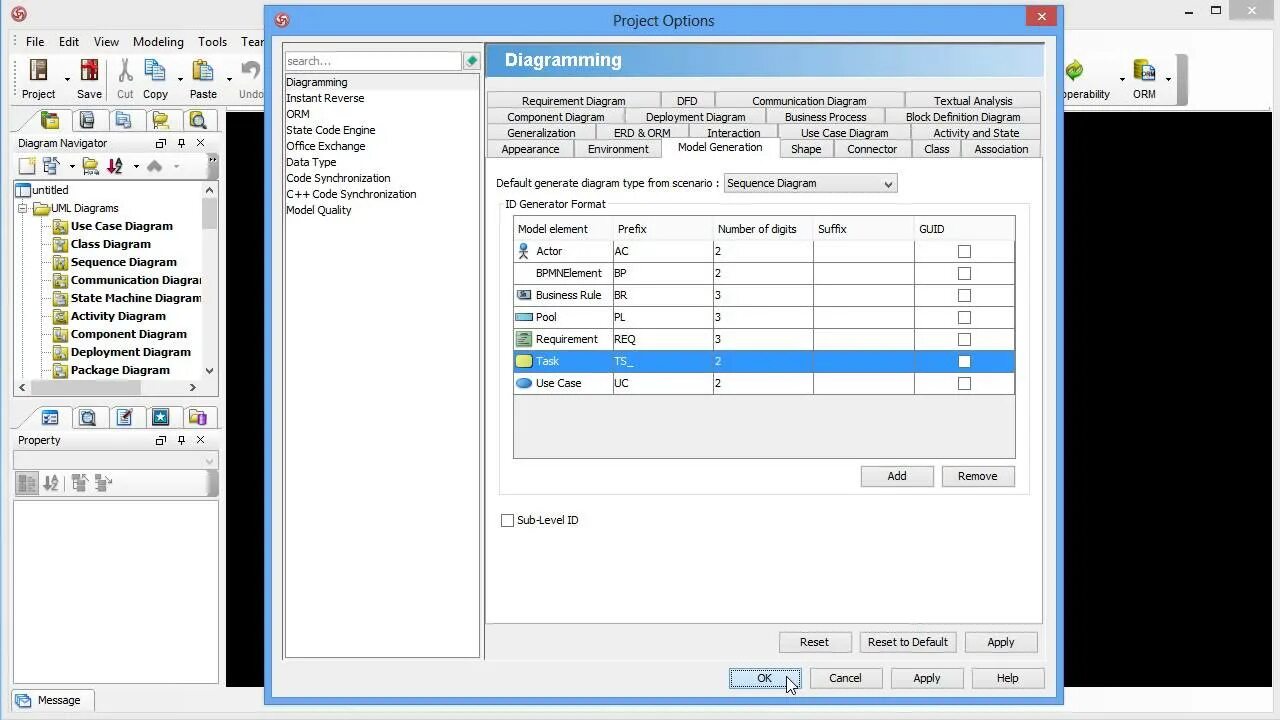The height and width of the screenshot is (720, 1280).
Task: Open the Modeling menu
Action: tap(157, 42)
